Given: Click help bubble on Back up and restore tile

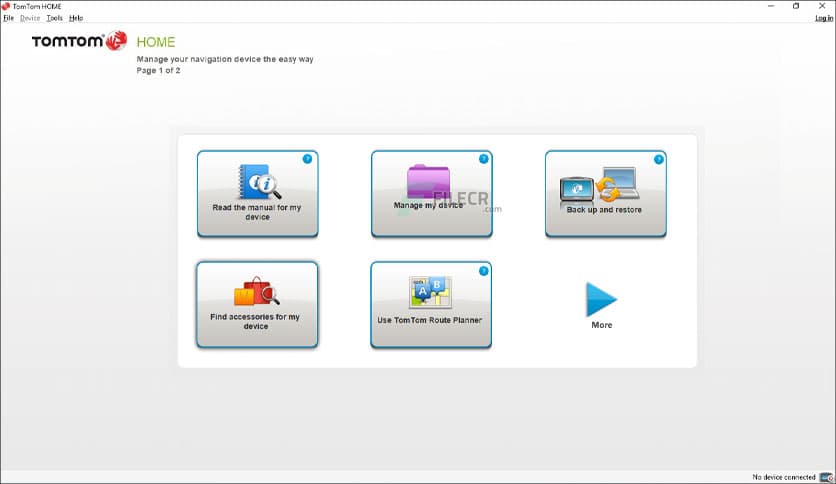Looking at the screenshot, I should [658, 159].
